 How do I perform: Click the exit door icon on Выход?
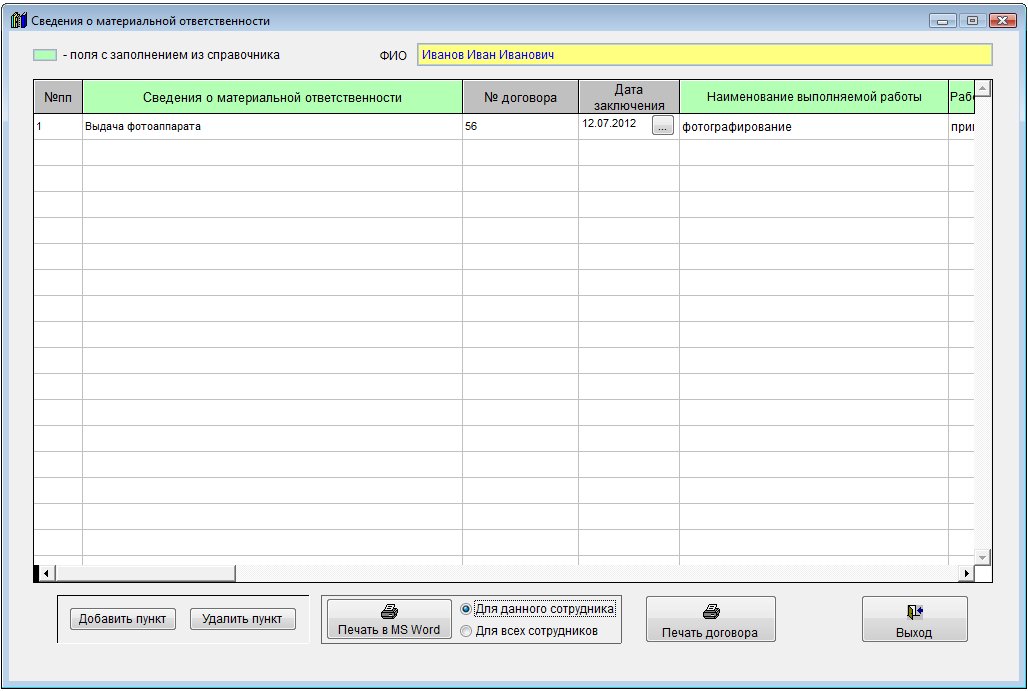click(x=915, y=612)
